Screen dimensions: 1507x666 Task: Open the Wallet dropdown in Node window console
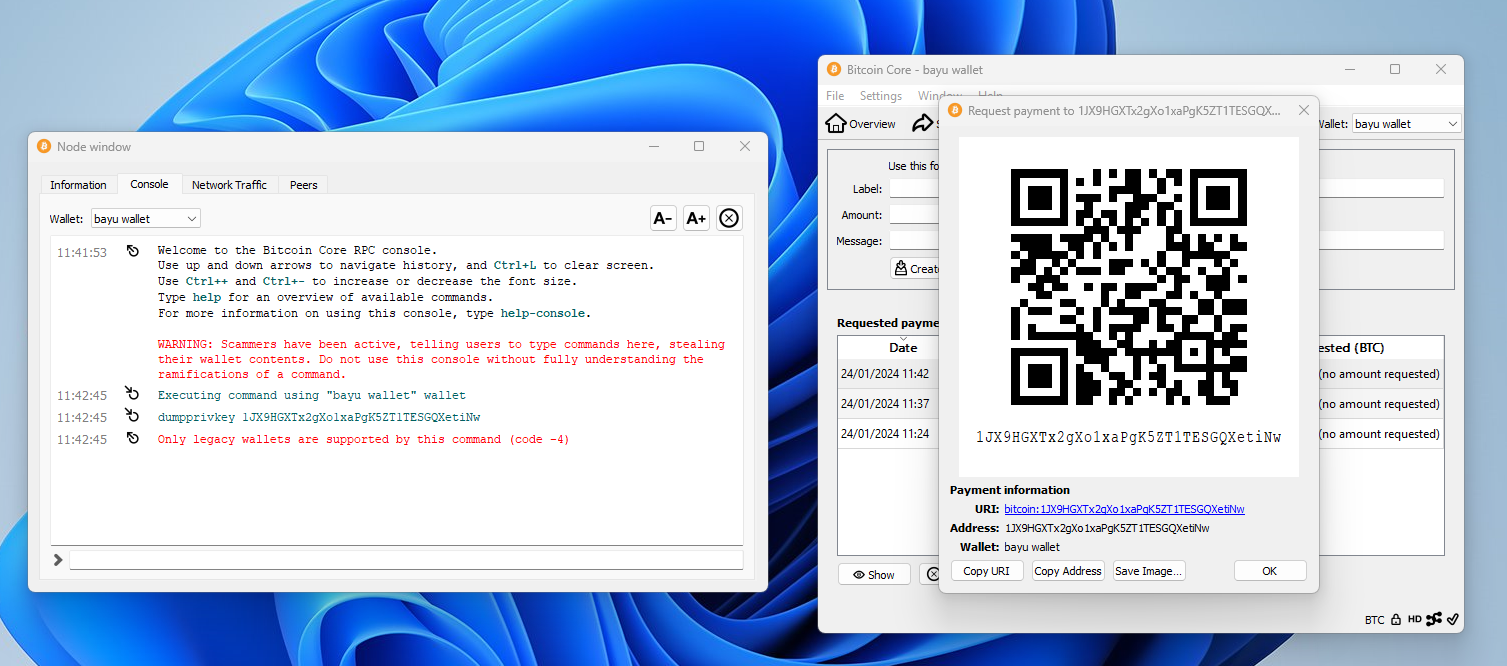[146, 218]
